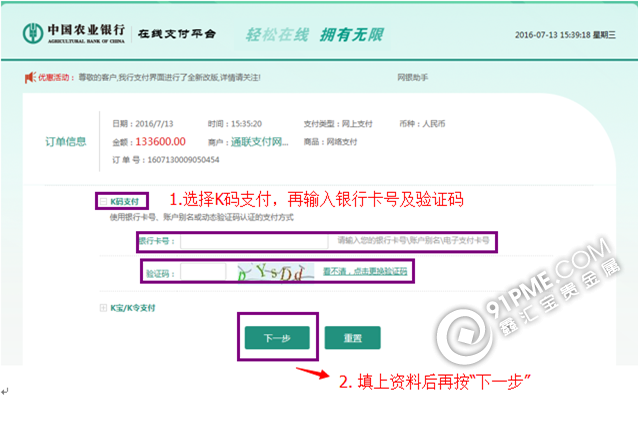Image resolution: width=638 pixels, height=421 pixels.
Task: Open the 网银助手 link
Action: [413, 77]
